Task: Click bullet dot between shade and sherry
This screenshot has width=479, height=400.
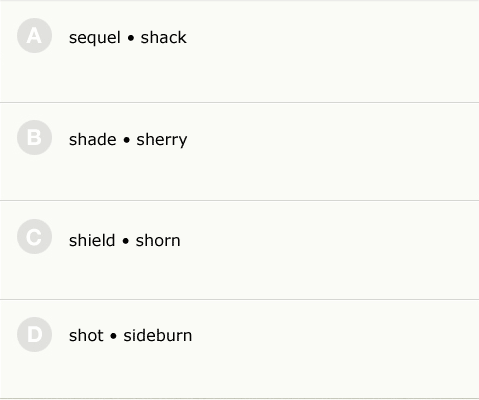Action: click(126, 140)
